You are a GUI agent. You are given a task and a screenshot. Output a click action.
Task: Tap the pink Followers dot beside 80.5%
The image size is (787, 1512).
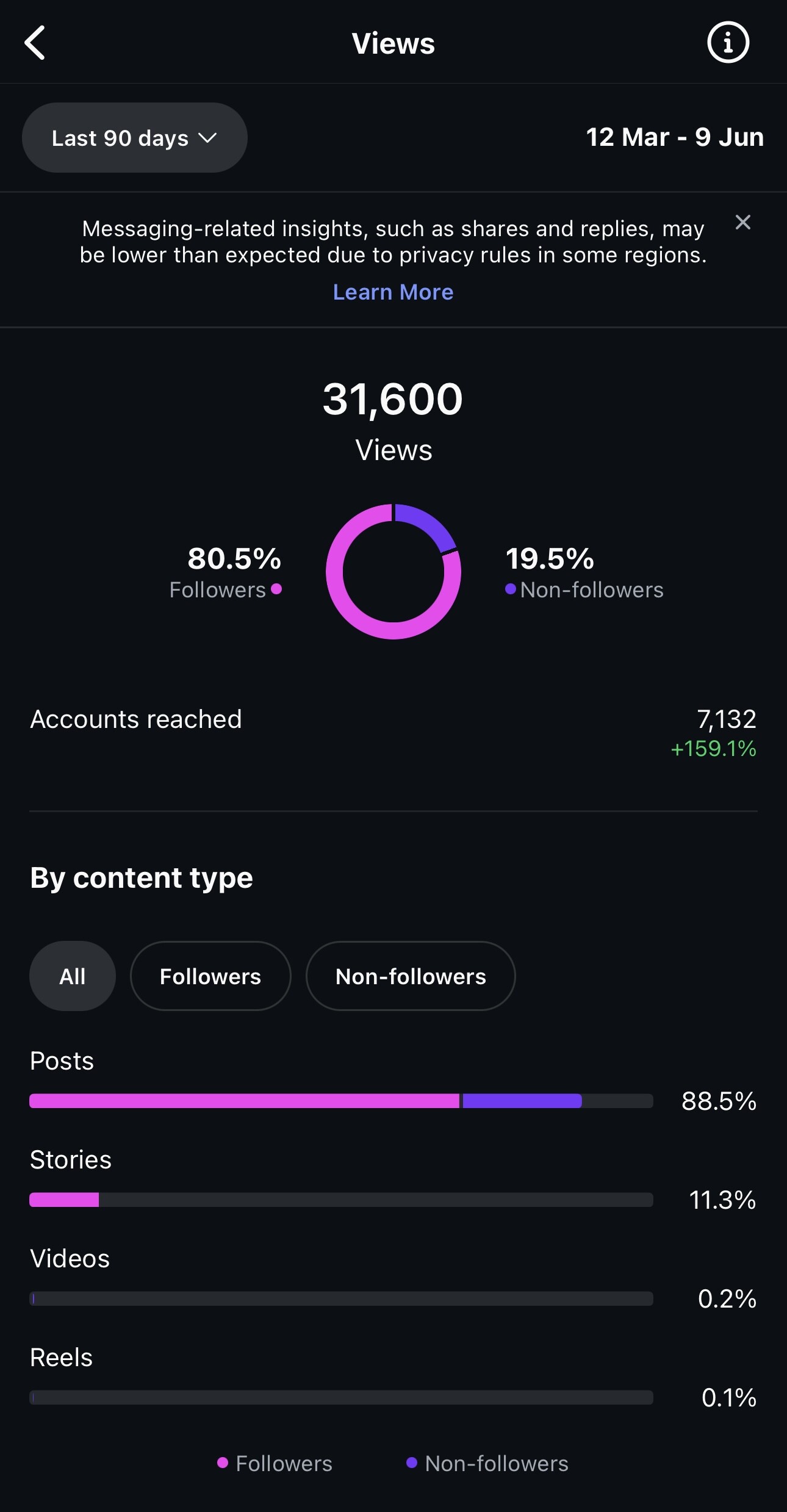pos(276,589)
